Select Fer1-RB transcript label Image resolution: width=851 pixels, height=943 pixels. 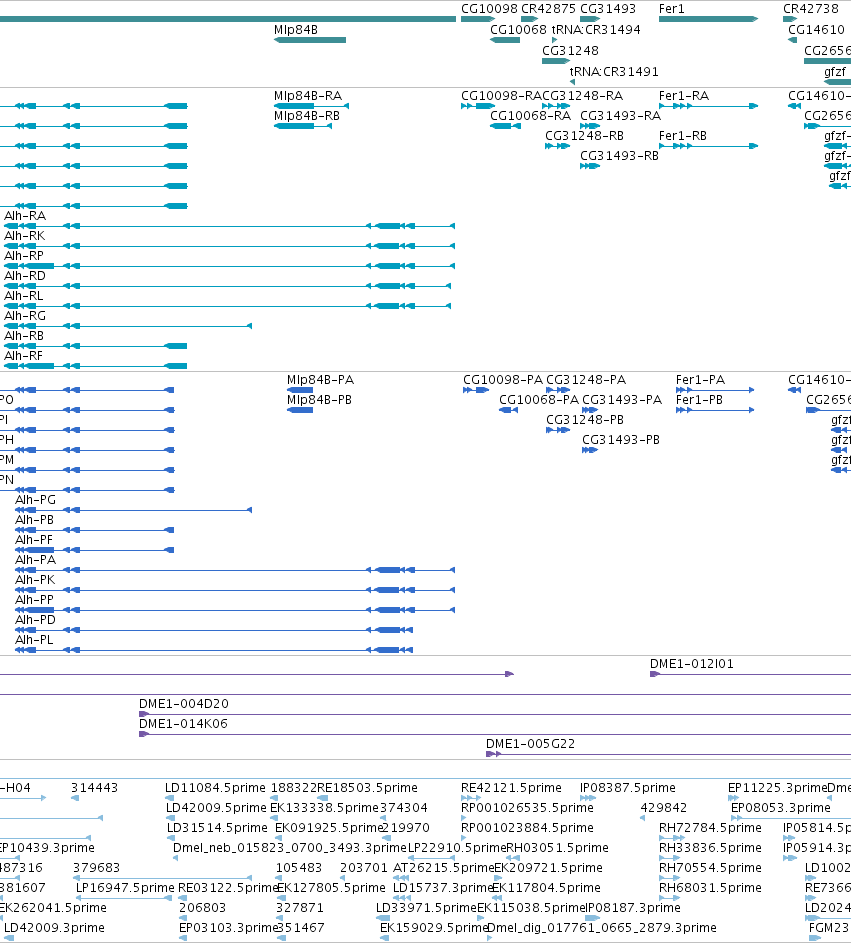(683, 137)
